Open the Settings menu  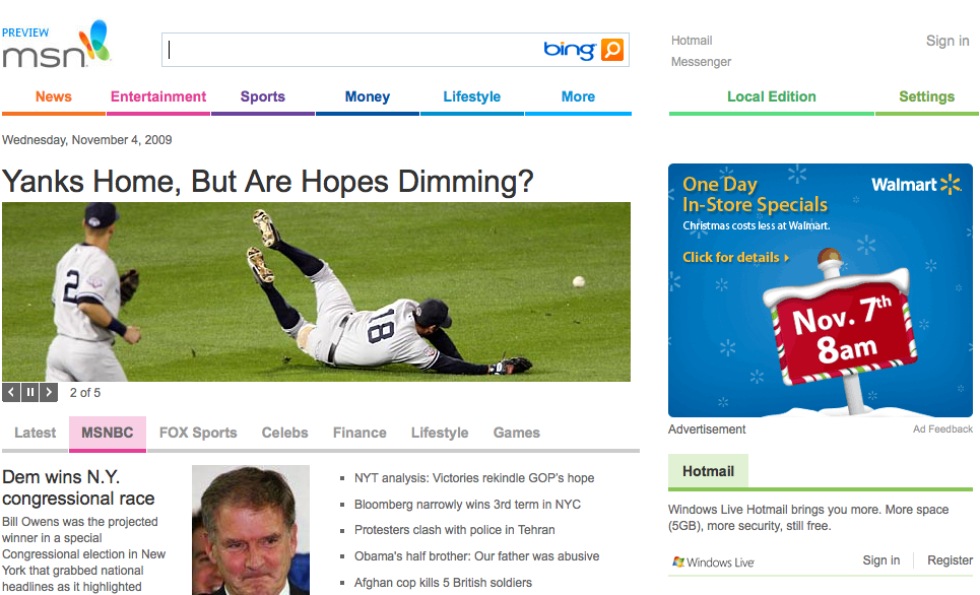pos(926,97)
